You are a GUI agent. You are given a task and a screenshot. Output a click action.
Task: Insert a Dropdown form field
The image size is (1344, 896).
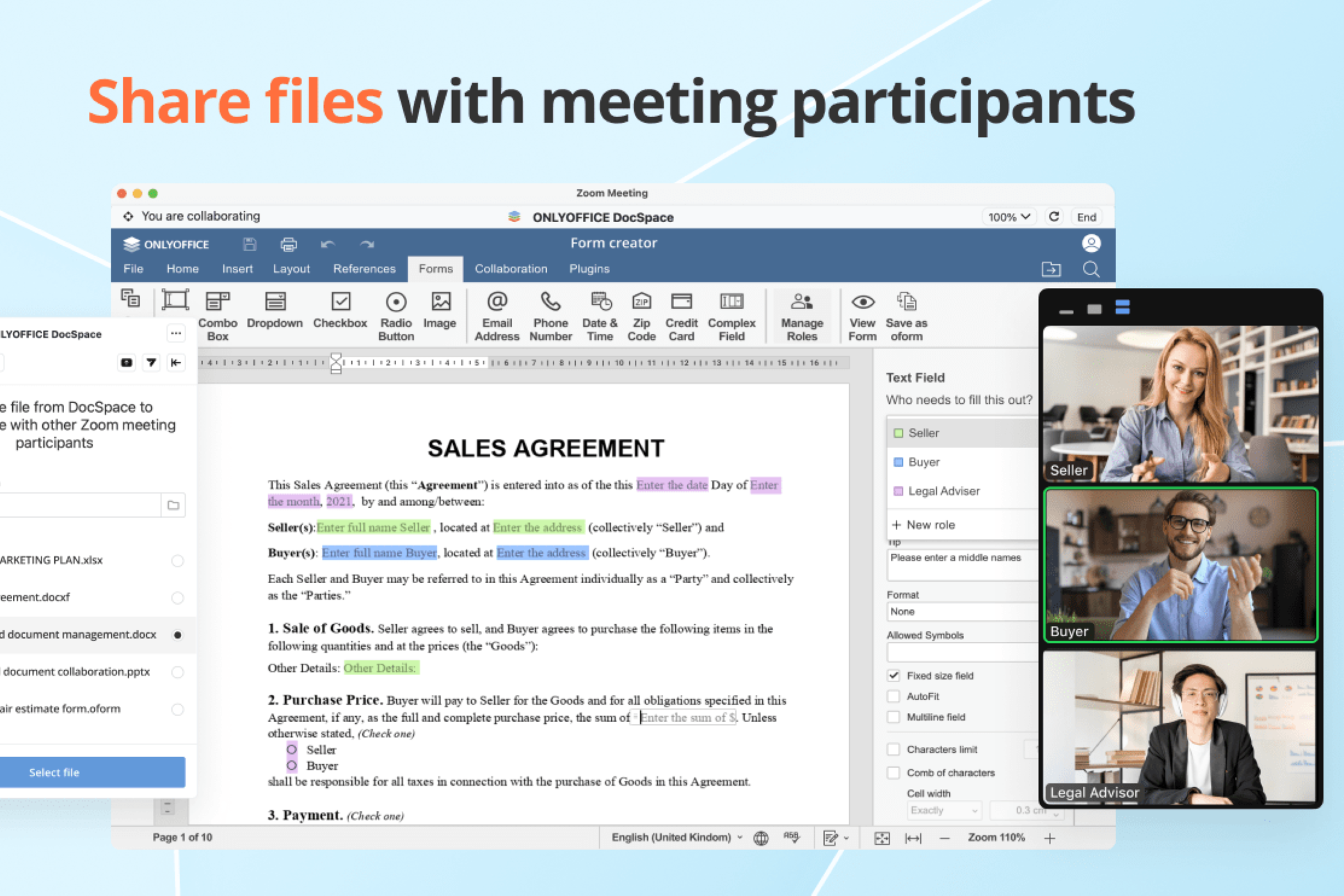(275, 310)
